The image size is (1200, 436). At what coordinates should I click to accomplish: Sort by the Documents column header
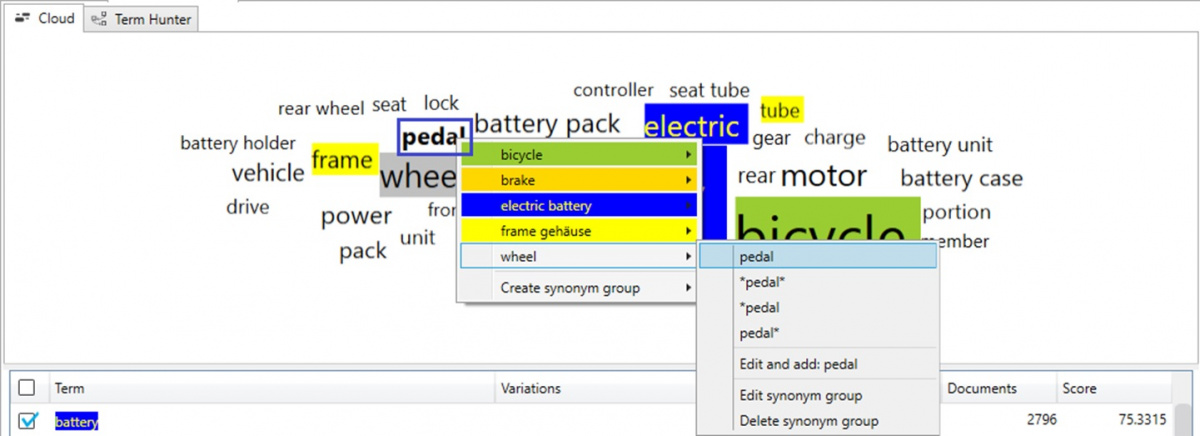(999, 388)
